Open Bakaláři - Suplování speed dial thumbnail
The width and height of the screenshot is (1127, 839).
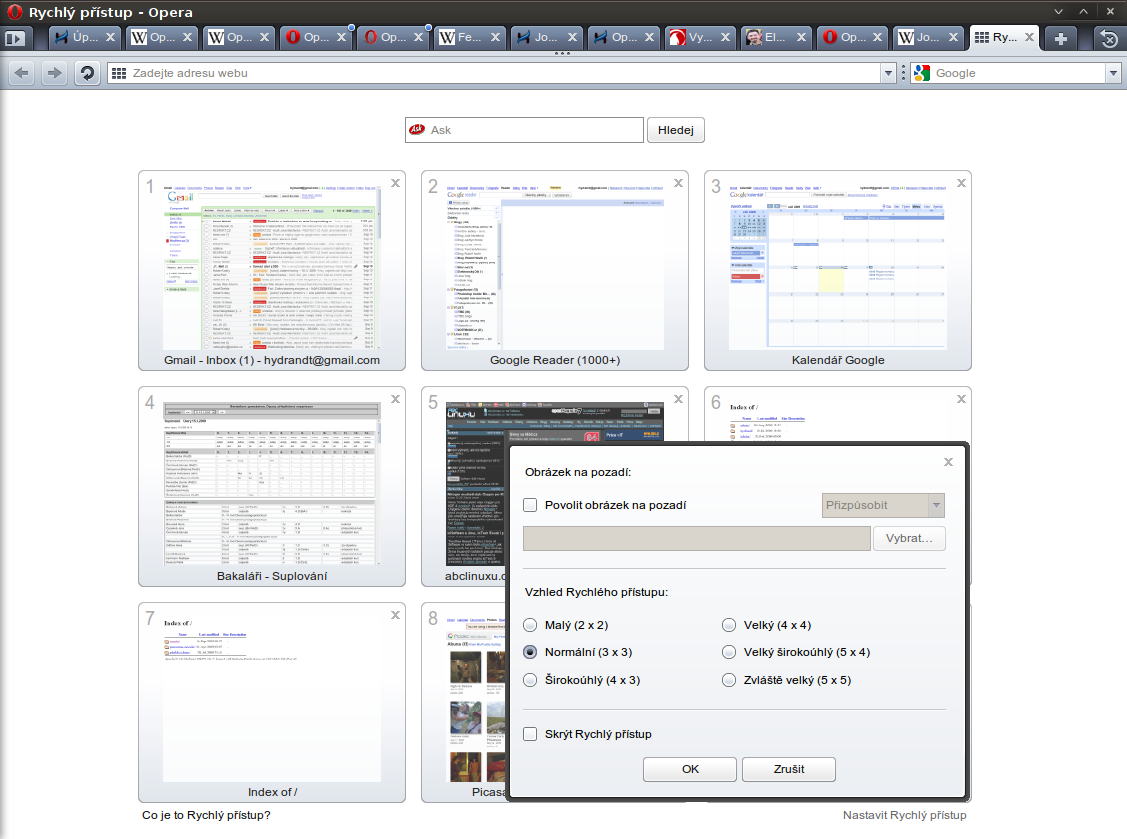pos(272,486)
